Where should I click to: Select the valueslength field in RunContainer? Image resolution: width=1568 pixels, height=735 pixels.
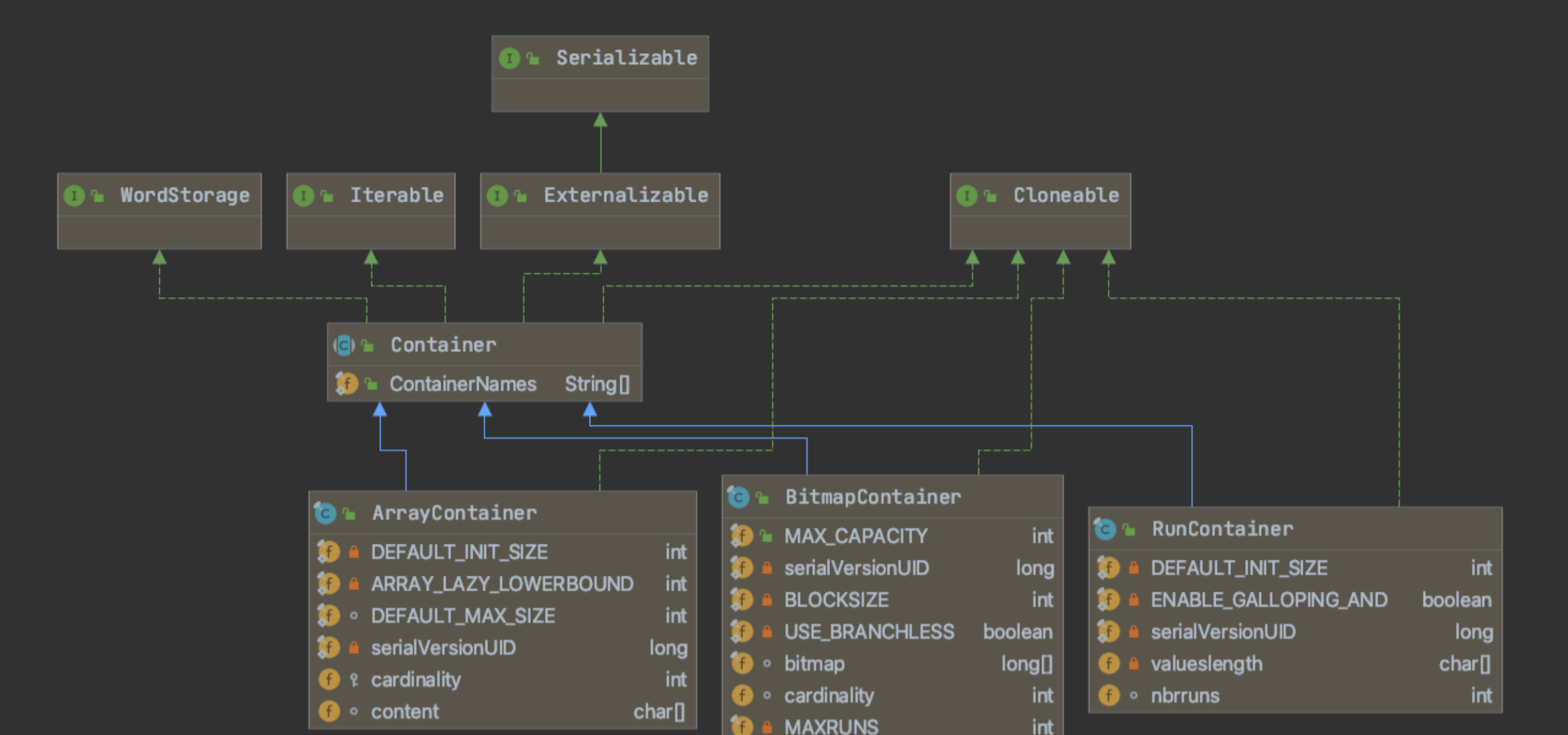click(1206, 664)
